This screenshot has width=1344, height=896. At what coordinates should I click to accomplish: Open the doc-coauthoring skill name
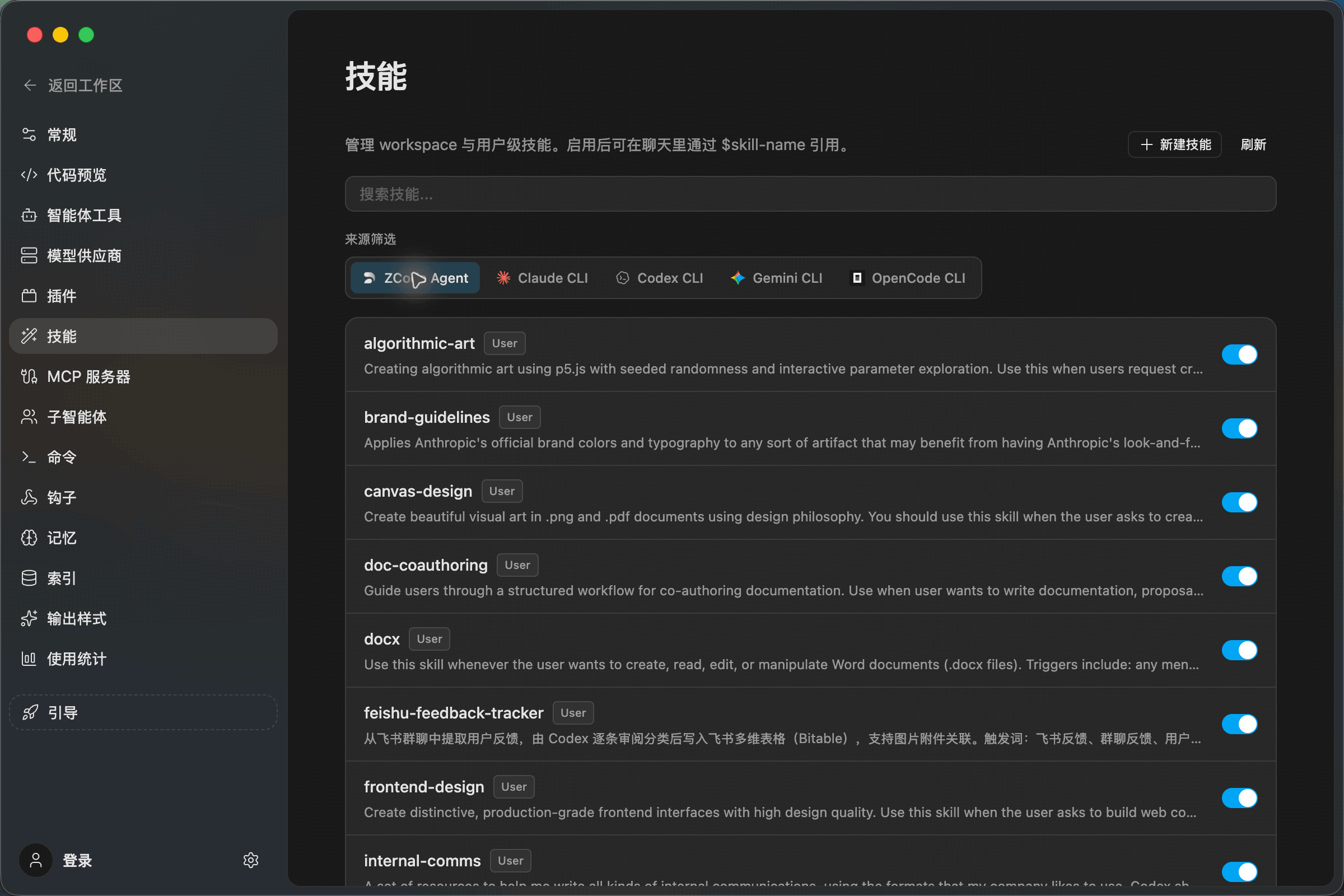tap(426, 564)
